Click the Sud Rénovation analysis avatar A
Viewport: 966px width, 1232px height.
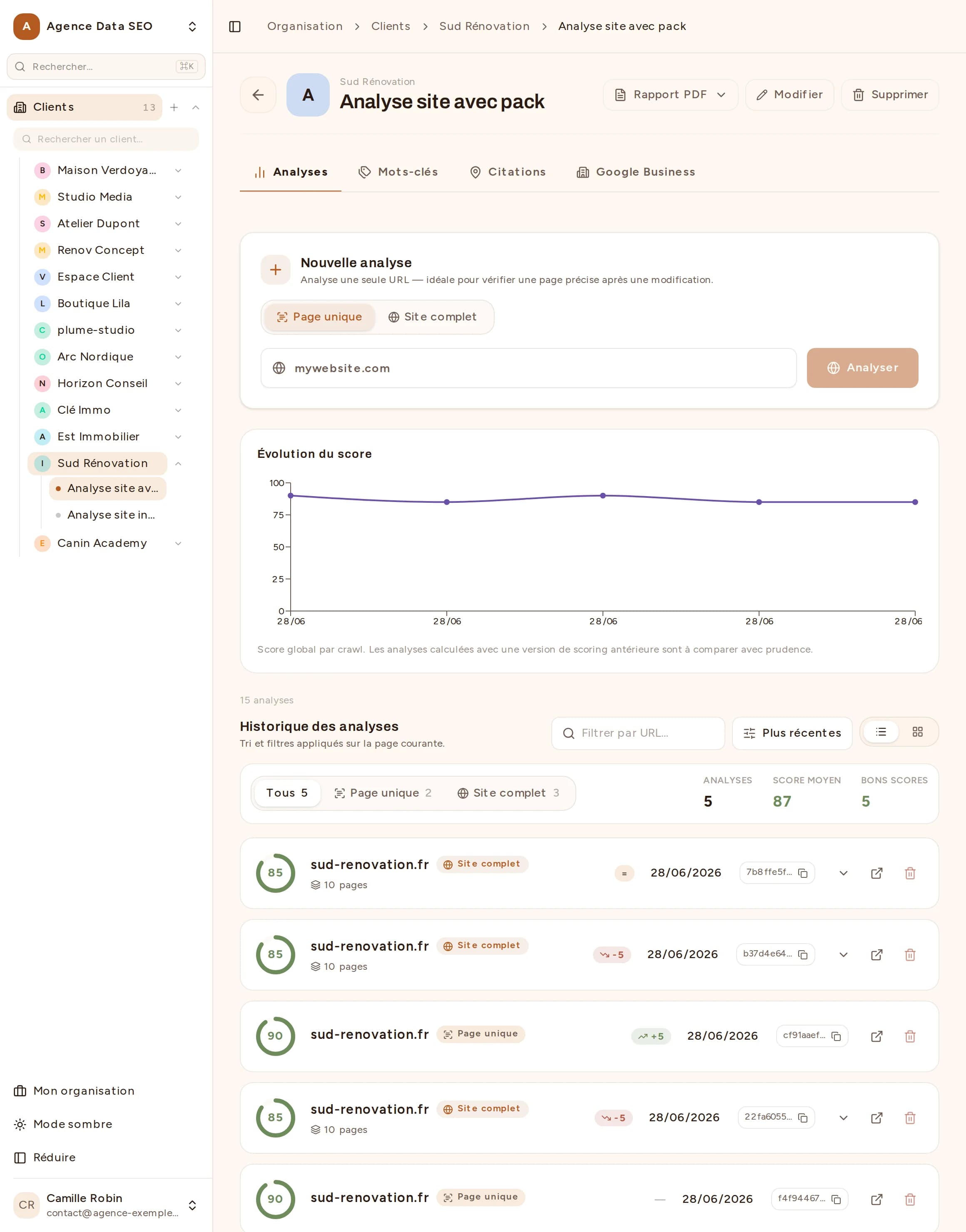coord(308,95)
